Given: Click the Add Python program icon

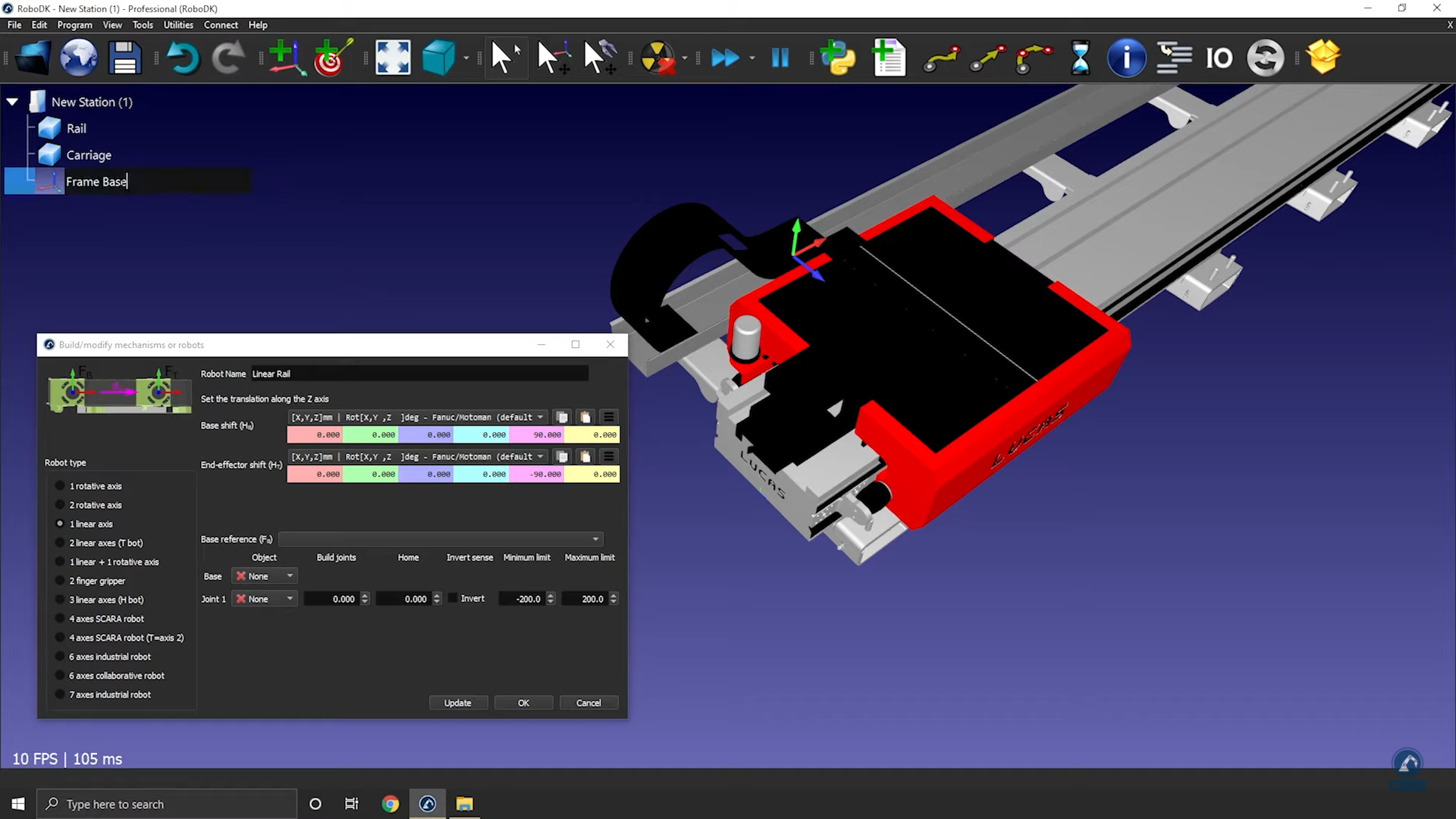Looking at the screenshot, I should [x=838, y=58].
